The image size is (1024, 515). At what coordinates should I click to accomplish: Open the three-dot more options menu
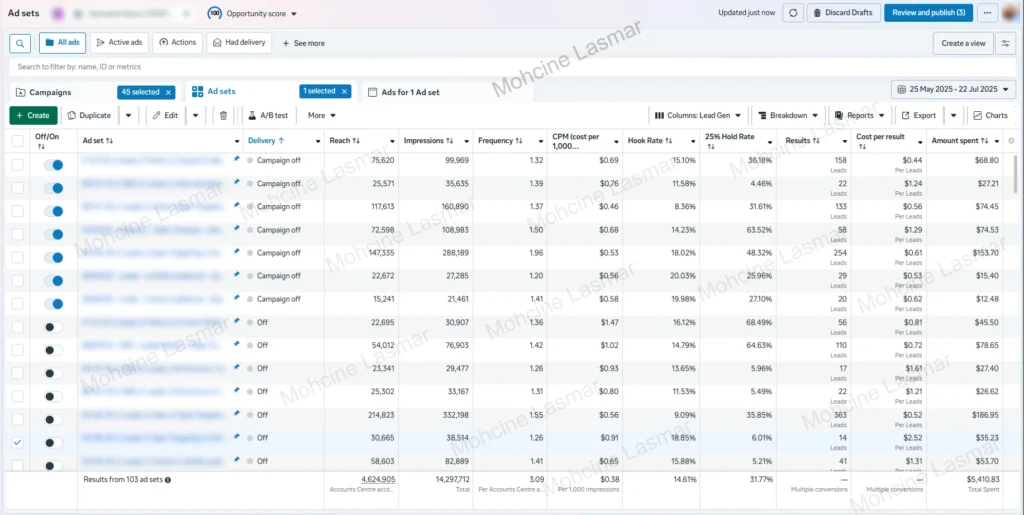click(989, 13)
